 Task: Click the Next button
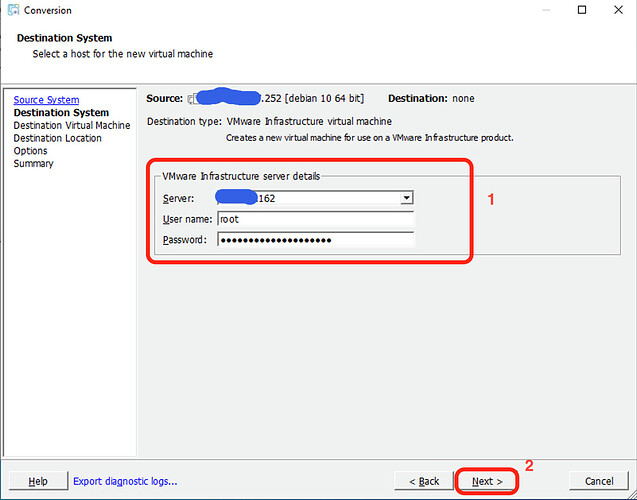point(487,481)
